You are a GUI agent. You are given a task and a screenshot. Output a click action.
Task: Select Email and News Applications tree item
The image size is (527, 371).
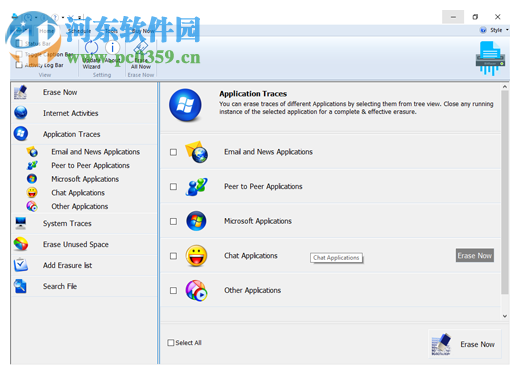click(95, 152)
